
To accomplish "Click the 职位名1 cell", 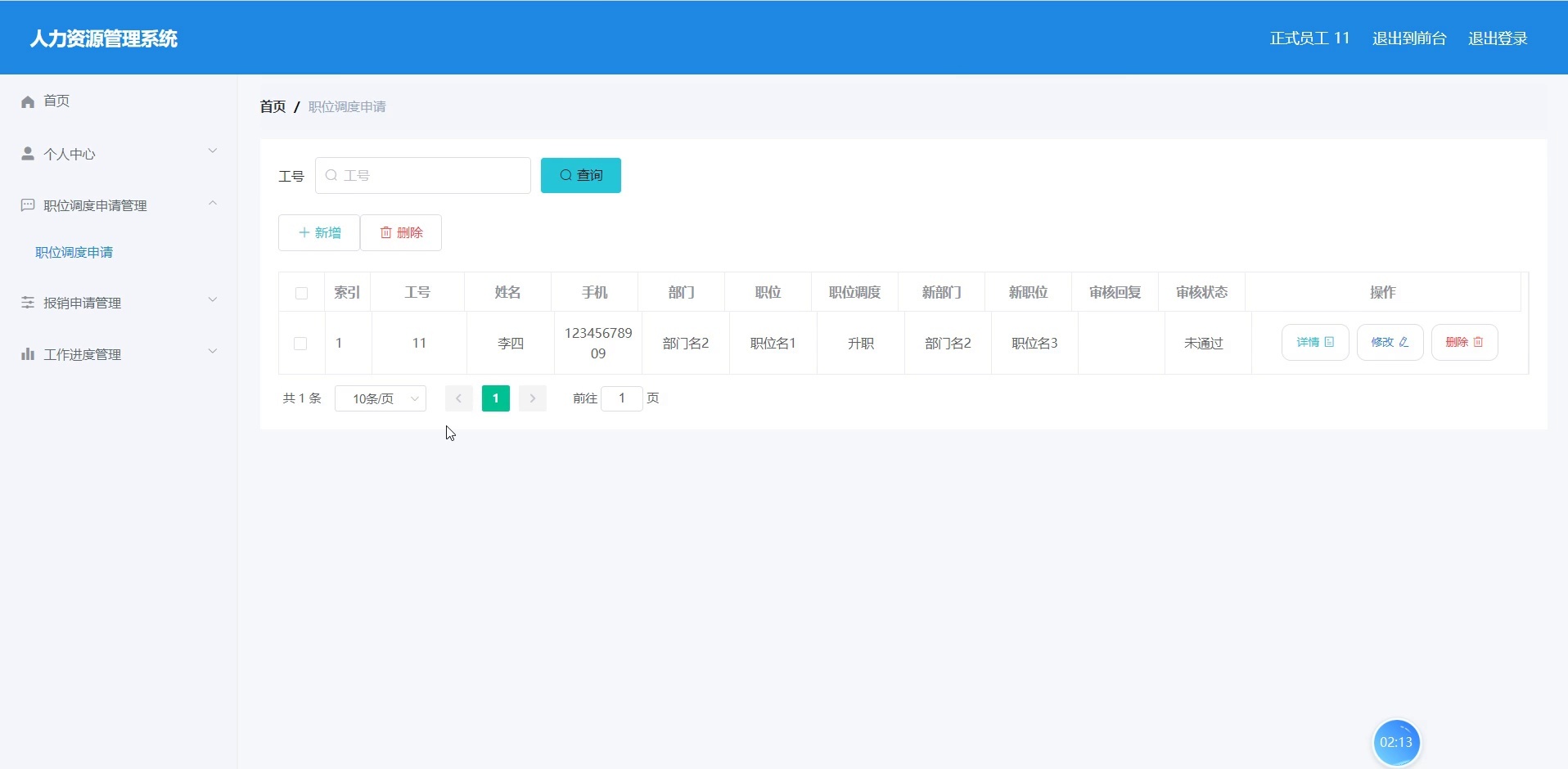I will [773, 344].
